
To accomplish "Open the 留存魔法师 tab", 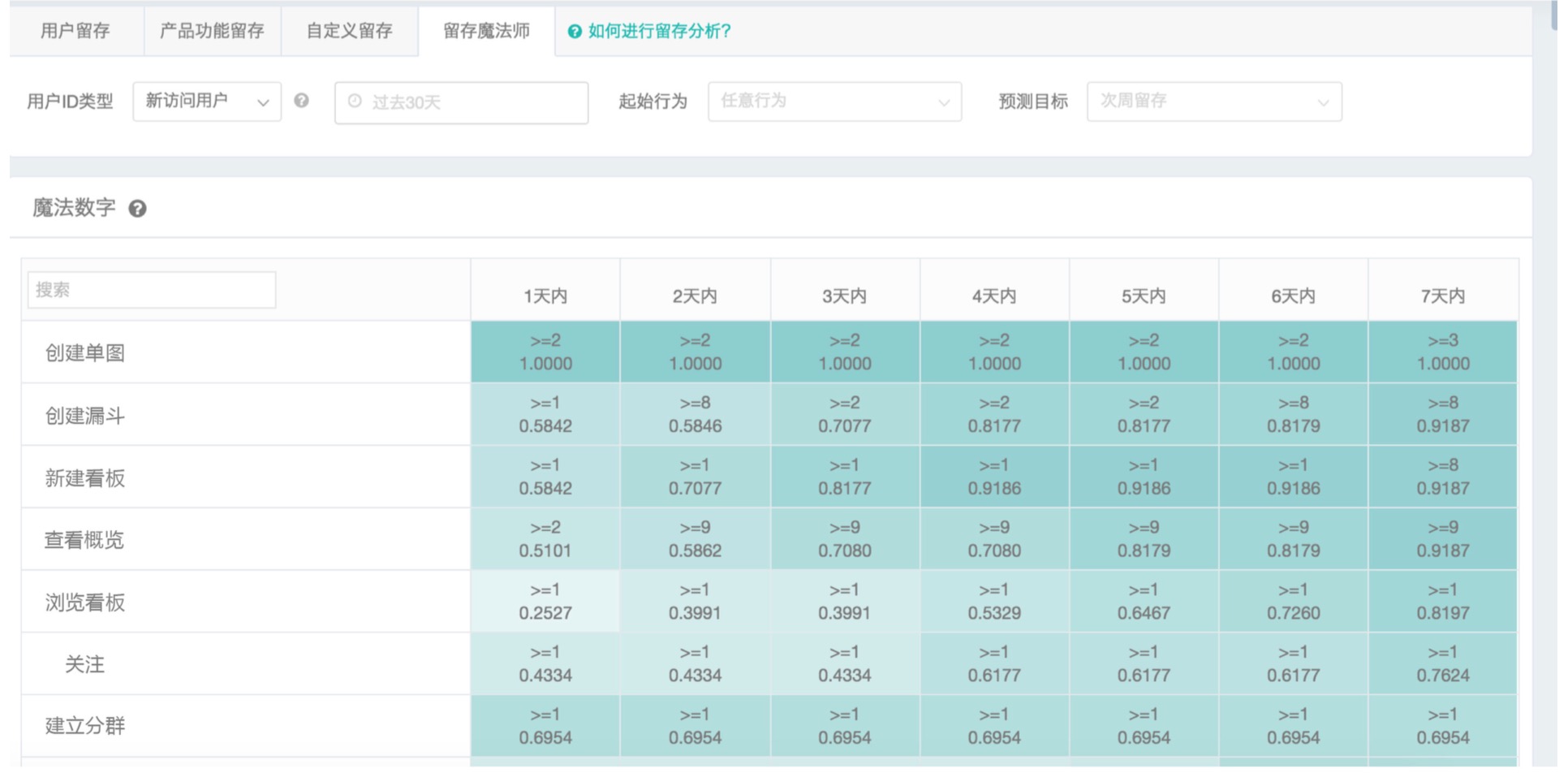I will click(486, 32).
